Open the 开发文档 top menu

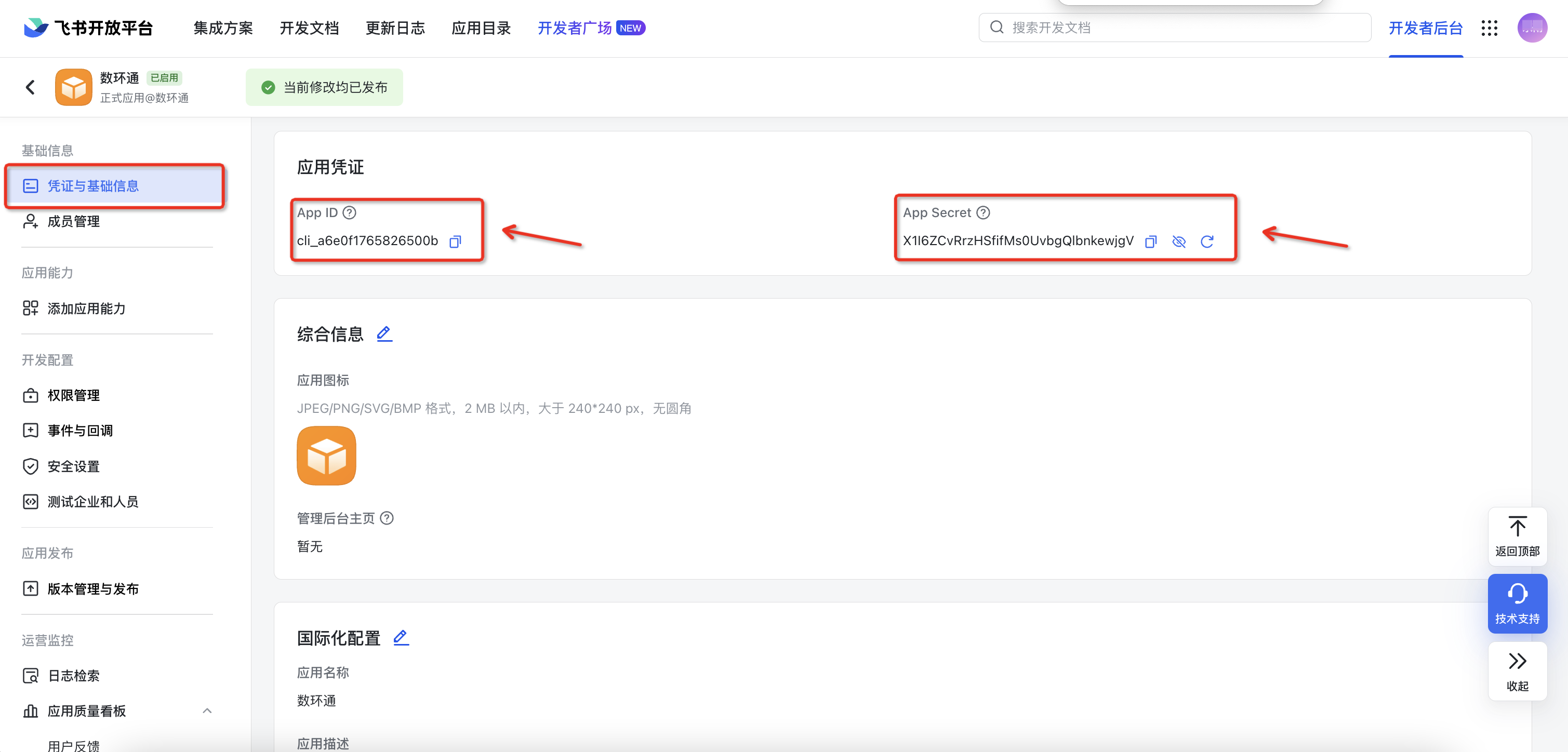point(309,28)
